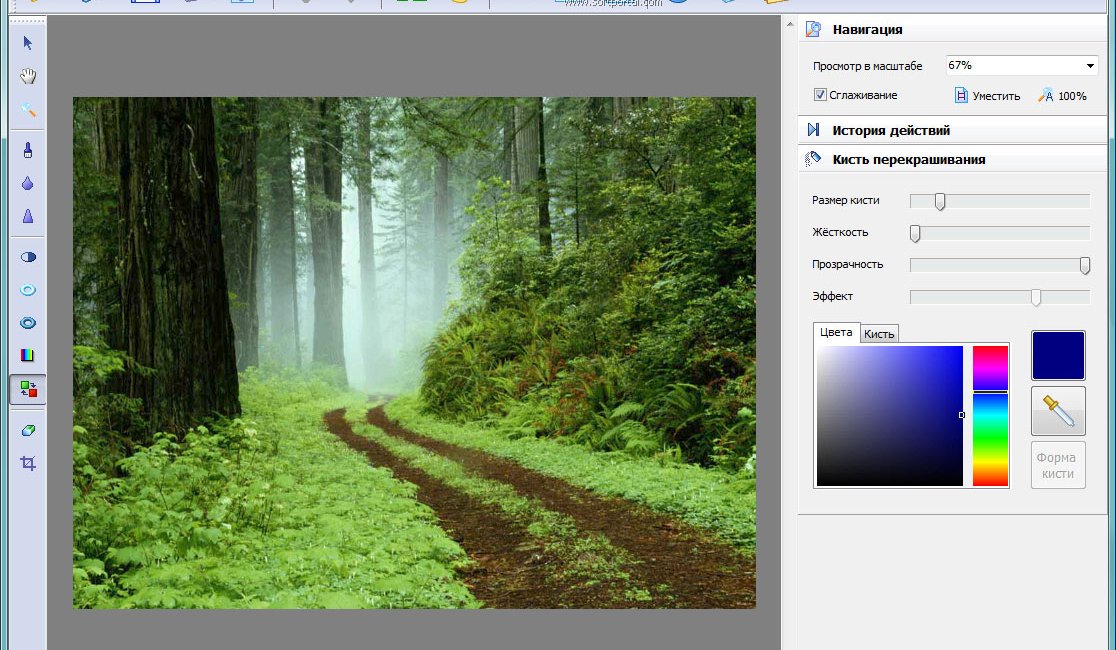Image resolution: width=1116 pixels, height=650 pixels.
Task: Set zoom with the 100% button
Action: tap(1063, 95)
